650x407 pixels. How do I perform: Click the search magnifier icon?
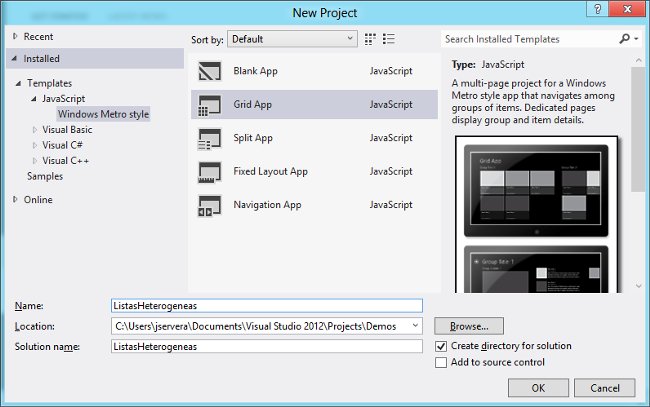(624, 39)
